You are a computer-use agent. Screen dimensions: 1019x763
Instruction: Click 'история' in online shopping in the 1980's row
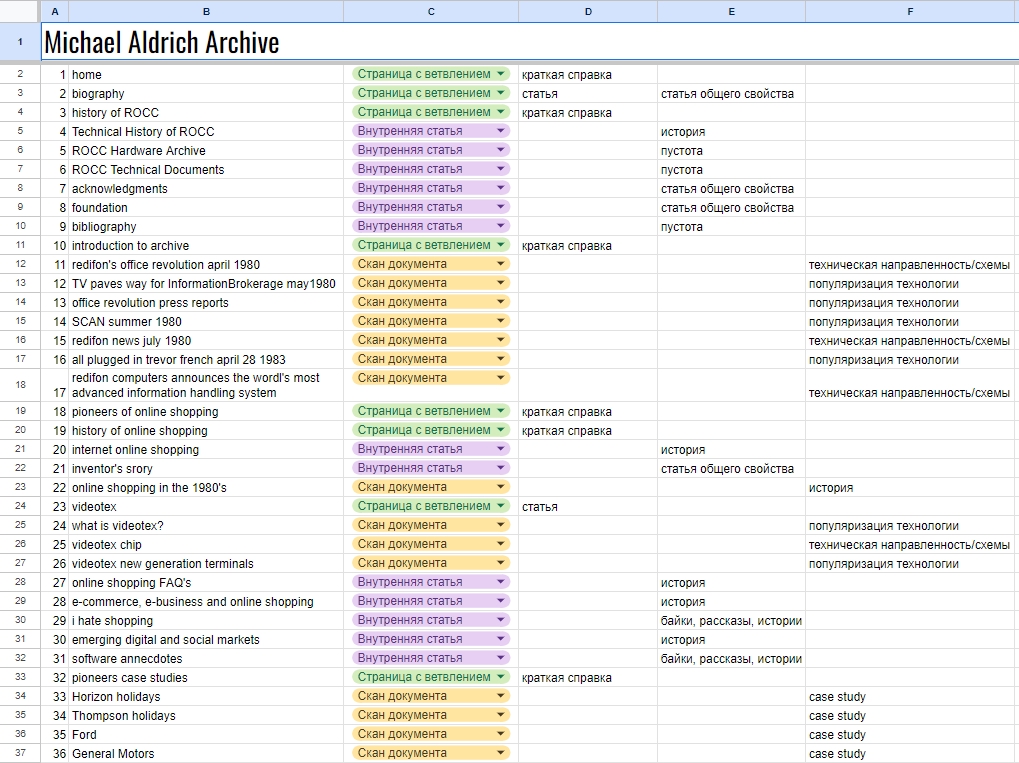tap(831, 487)
